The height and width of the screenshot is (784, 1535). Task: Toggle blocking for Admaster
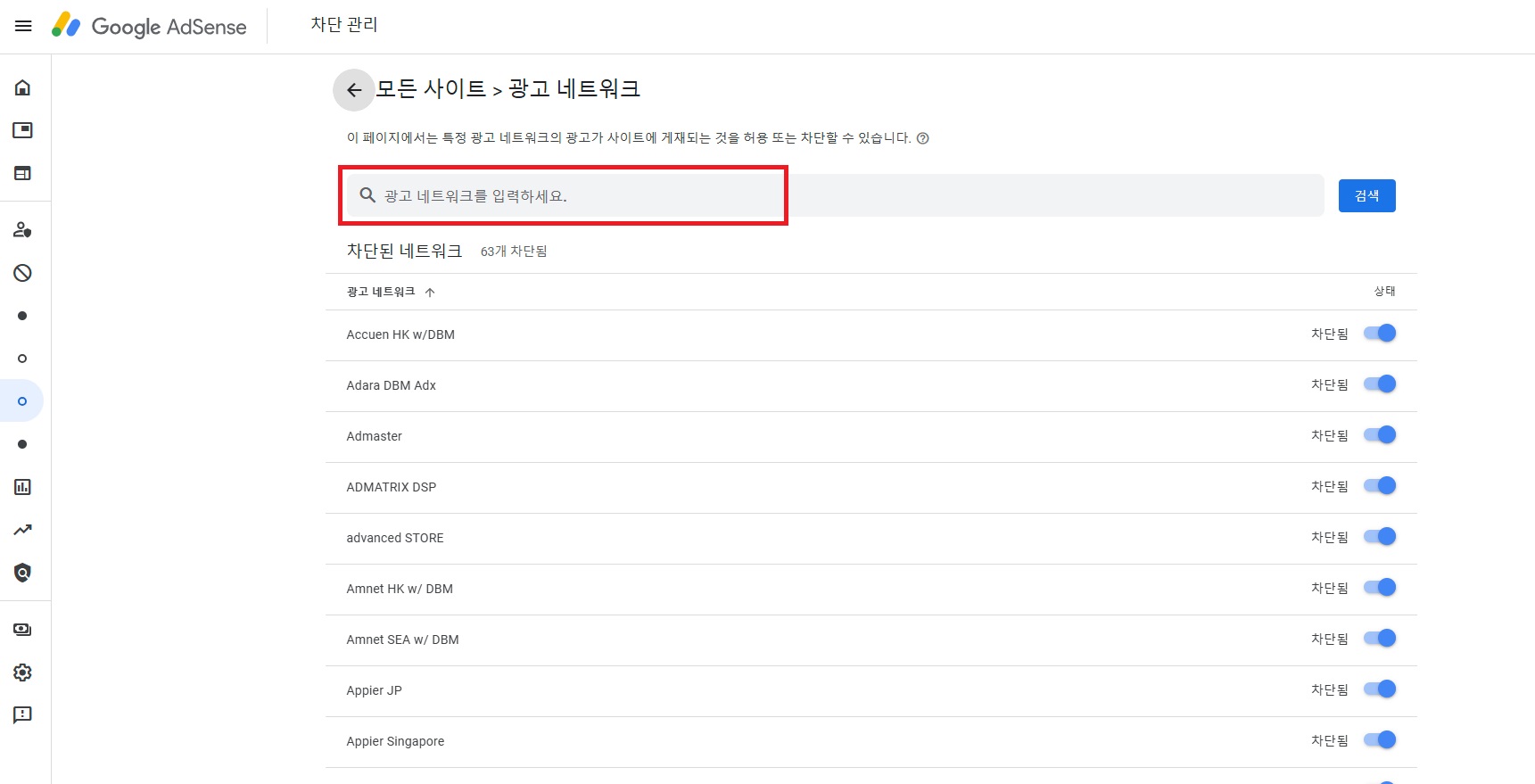pyautogui.click(x=1380, y=435)
